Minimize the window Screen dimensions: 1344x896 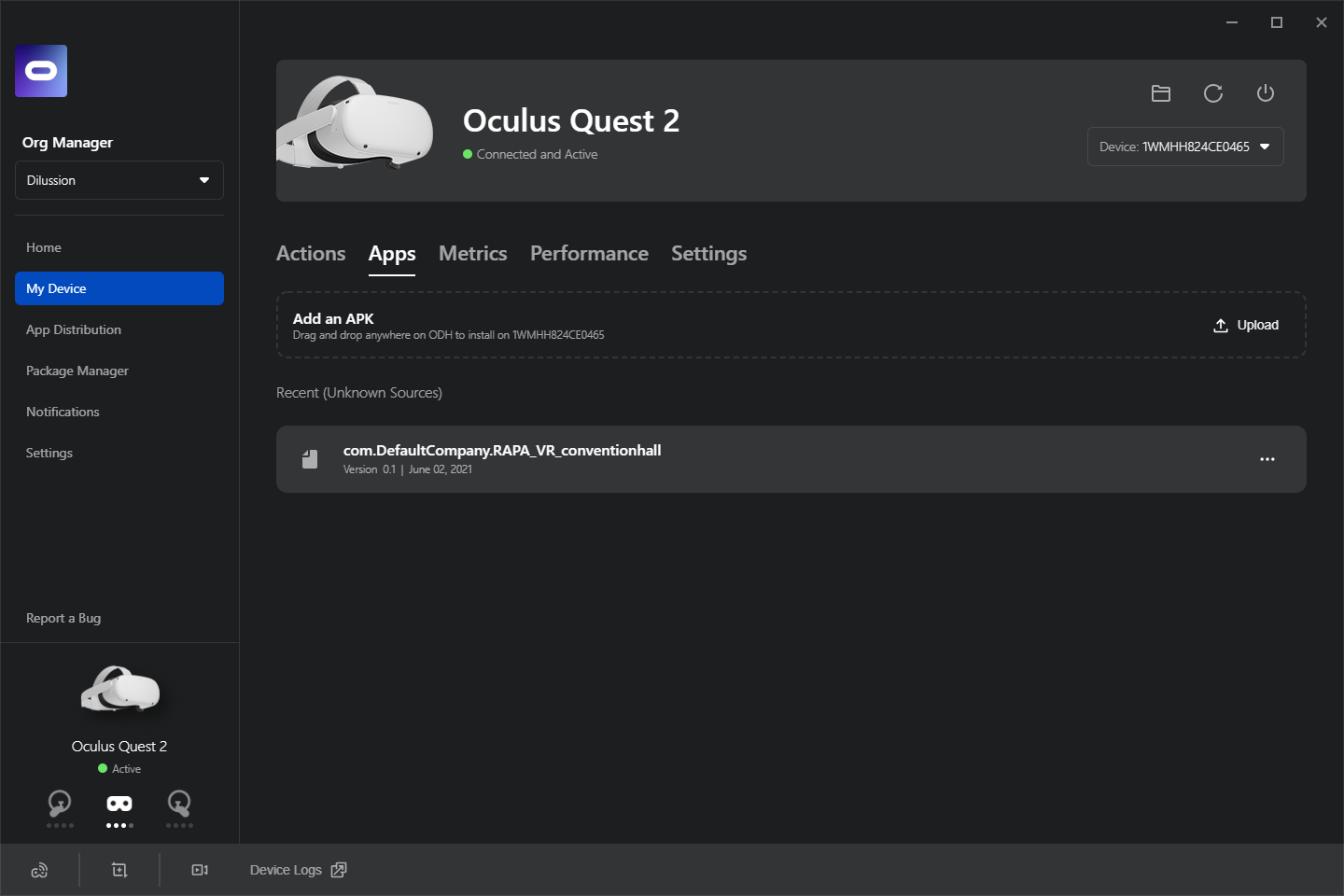[x=1232, y=22]
